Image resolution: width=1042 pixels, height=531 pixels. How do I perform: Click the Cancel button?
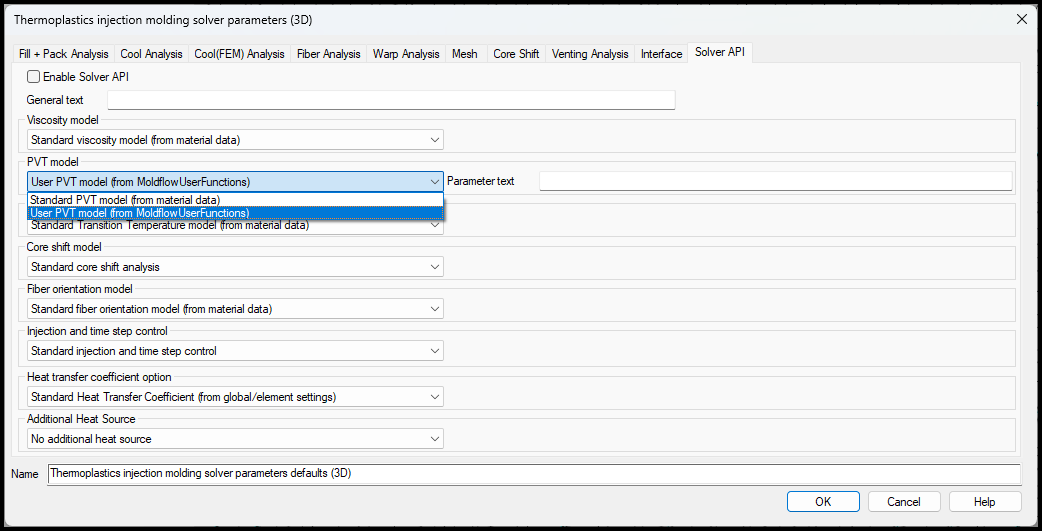[x=904, y=502]
